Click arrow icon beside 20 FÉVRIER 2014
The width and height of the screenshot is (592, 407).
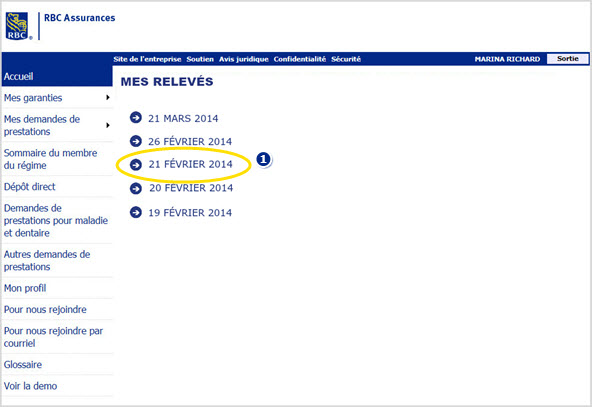point(136,188)
